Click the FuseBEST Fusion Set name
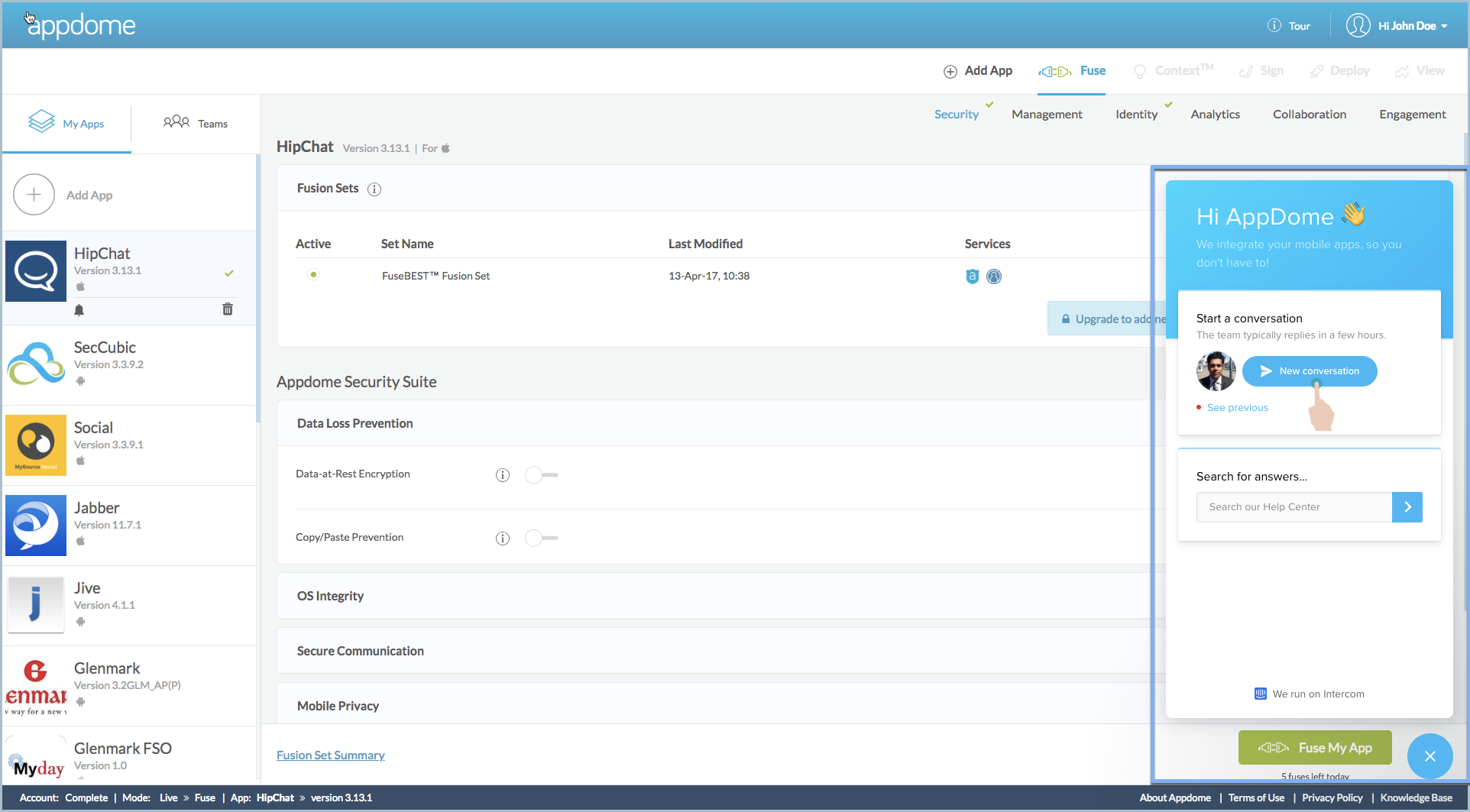 point(435,276)
